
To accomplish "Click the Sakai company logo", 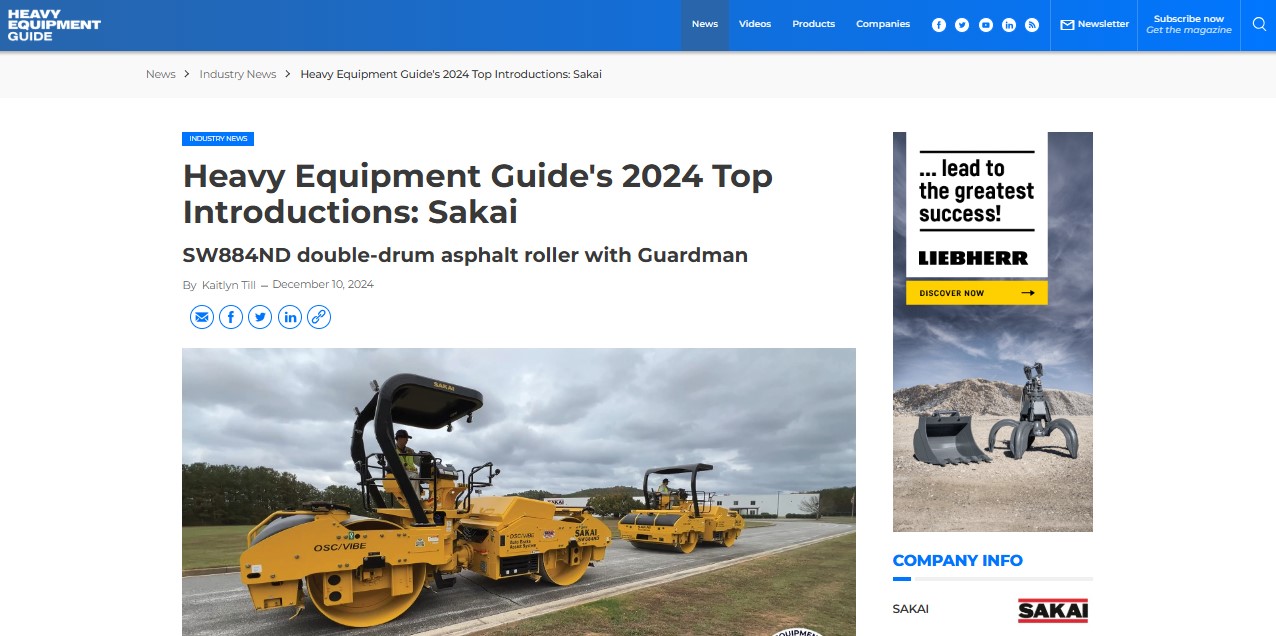I will tap(1053, 610).
